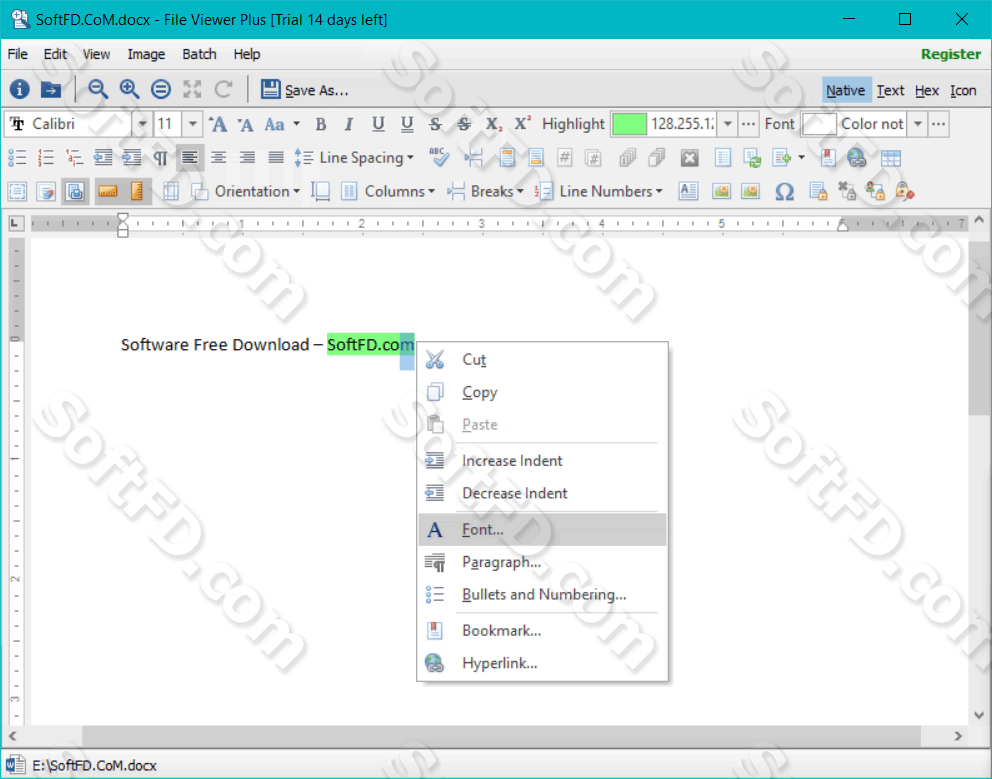Choose Font... from the context menu
The height and width of the screenshot is (779, 992).
[x=542, y=530]
